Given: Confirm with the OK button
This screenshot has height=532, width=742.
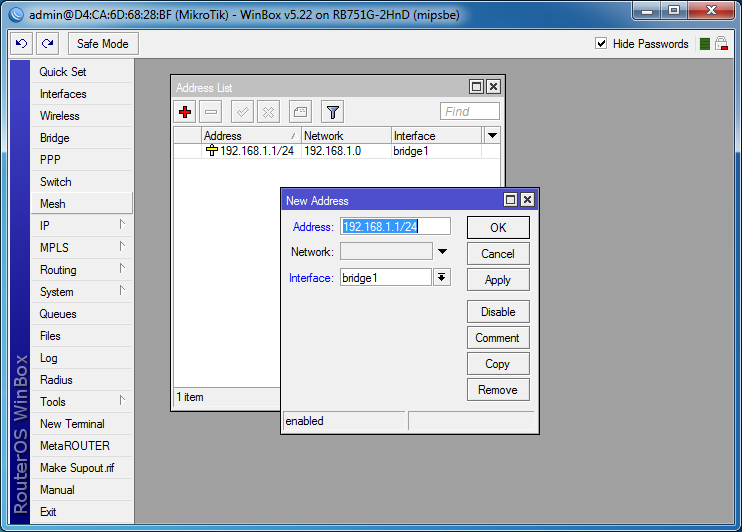Looking at the screenshot, I should pyautogui.click(x=498, y=228).
